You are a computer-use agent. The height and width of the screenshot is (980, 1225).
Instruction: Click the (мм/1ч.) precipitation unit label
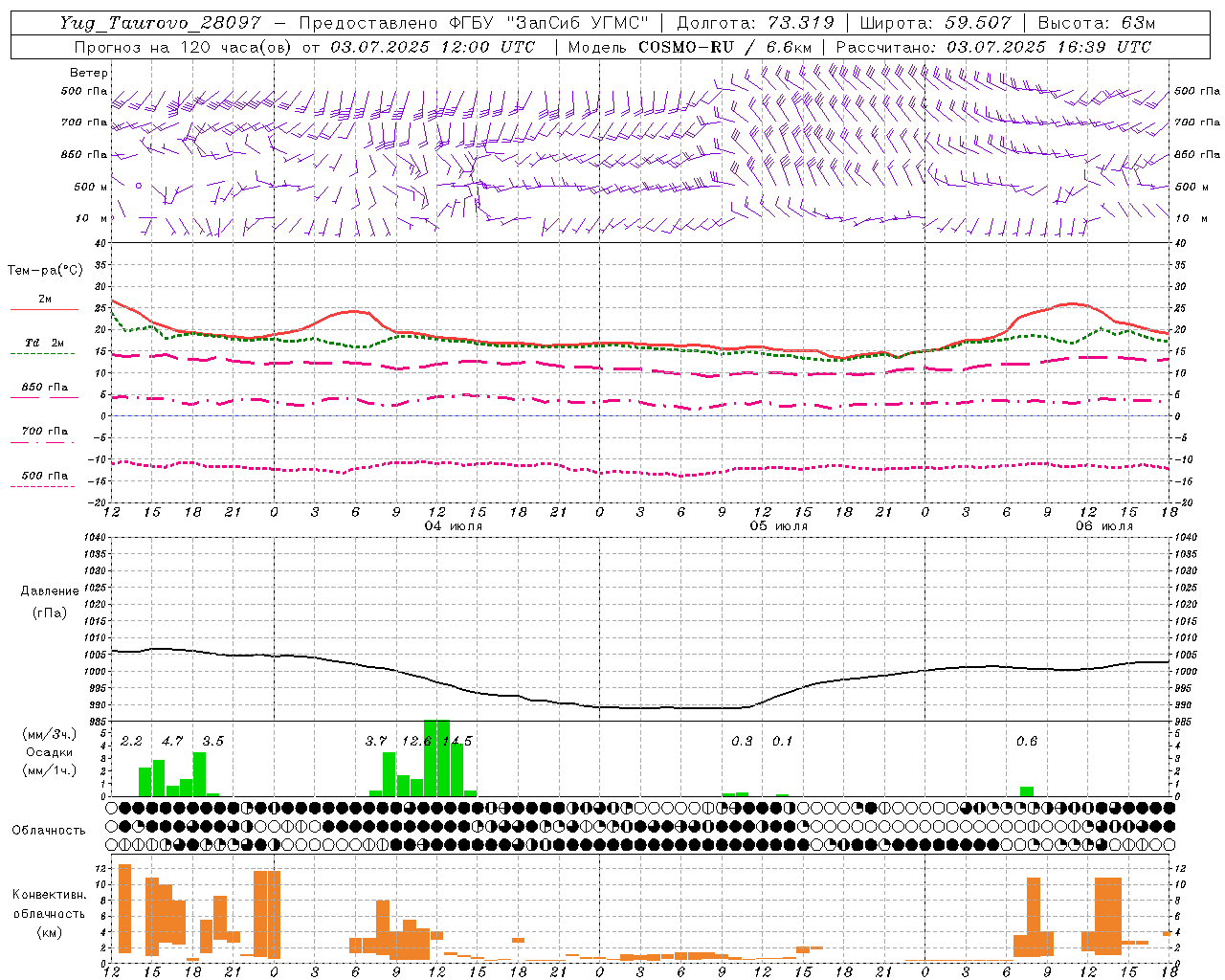click(x=50, y=770)
